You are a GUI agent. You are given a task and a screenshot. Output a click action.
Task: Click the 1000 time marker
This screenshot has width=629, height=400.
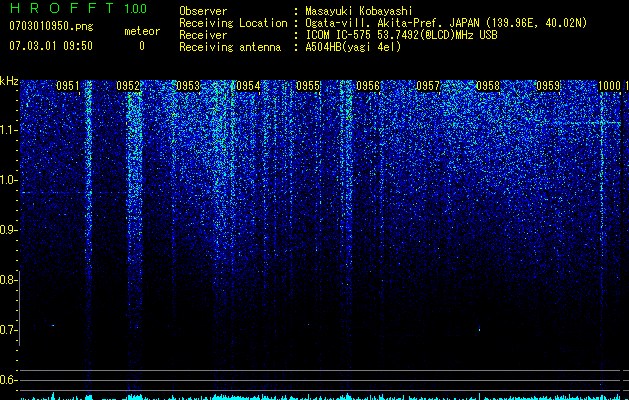tap(609, 86)
